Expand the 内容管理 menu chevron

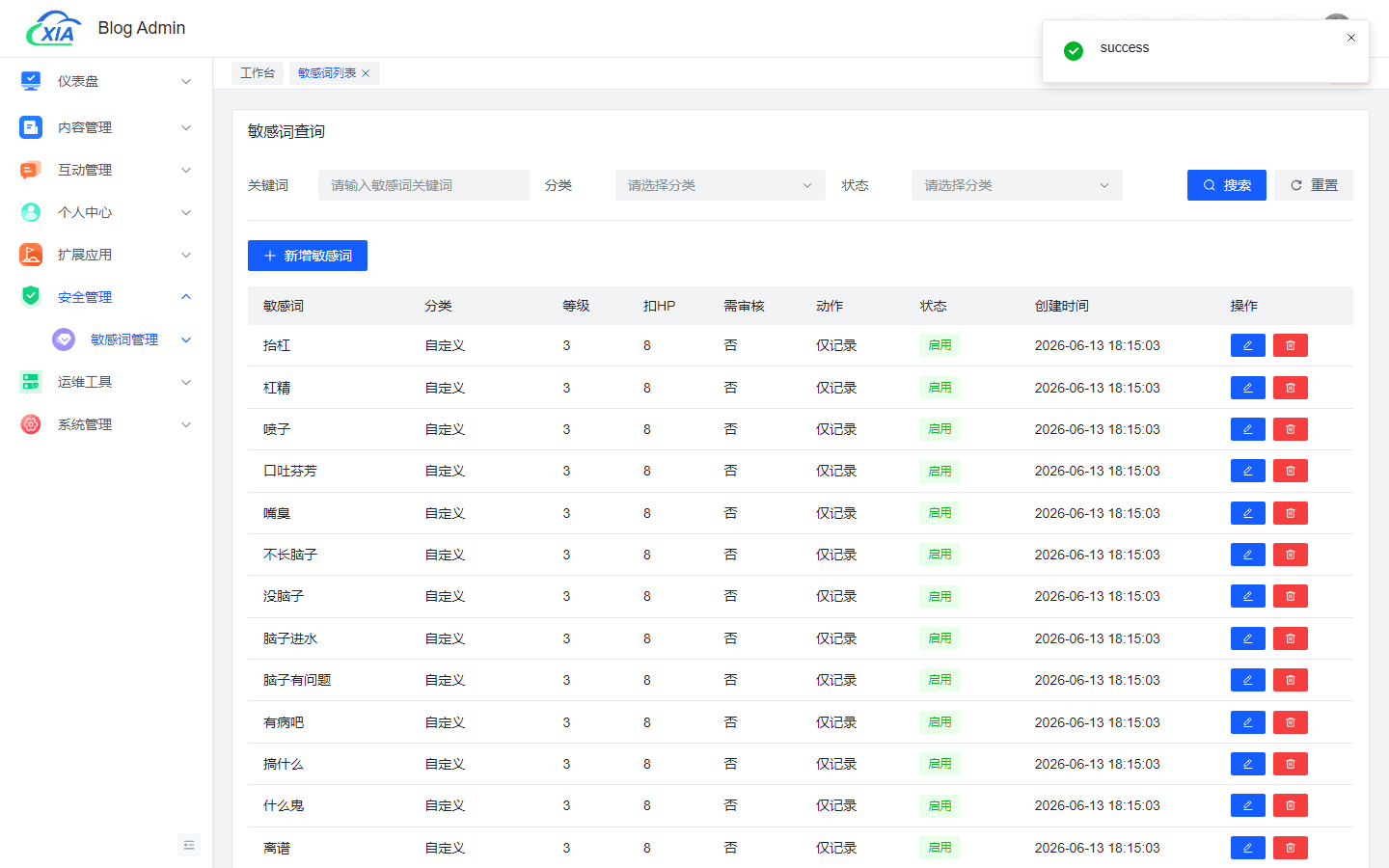186,127
